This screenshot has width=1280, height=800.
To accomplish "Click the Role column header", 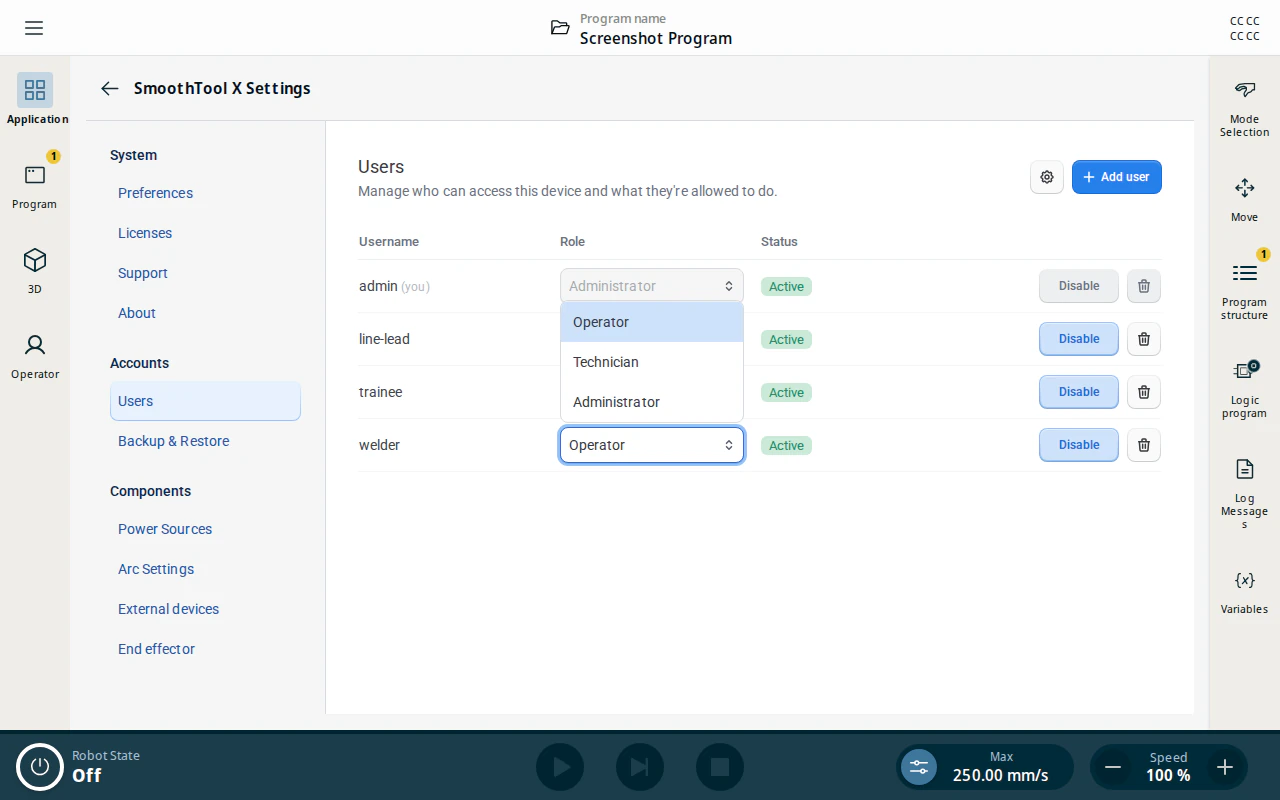I will click(572, 242).
